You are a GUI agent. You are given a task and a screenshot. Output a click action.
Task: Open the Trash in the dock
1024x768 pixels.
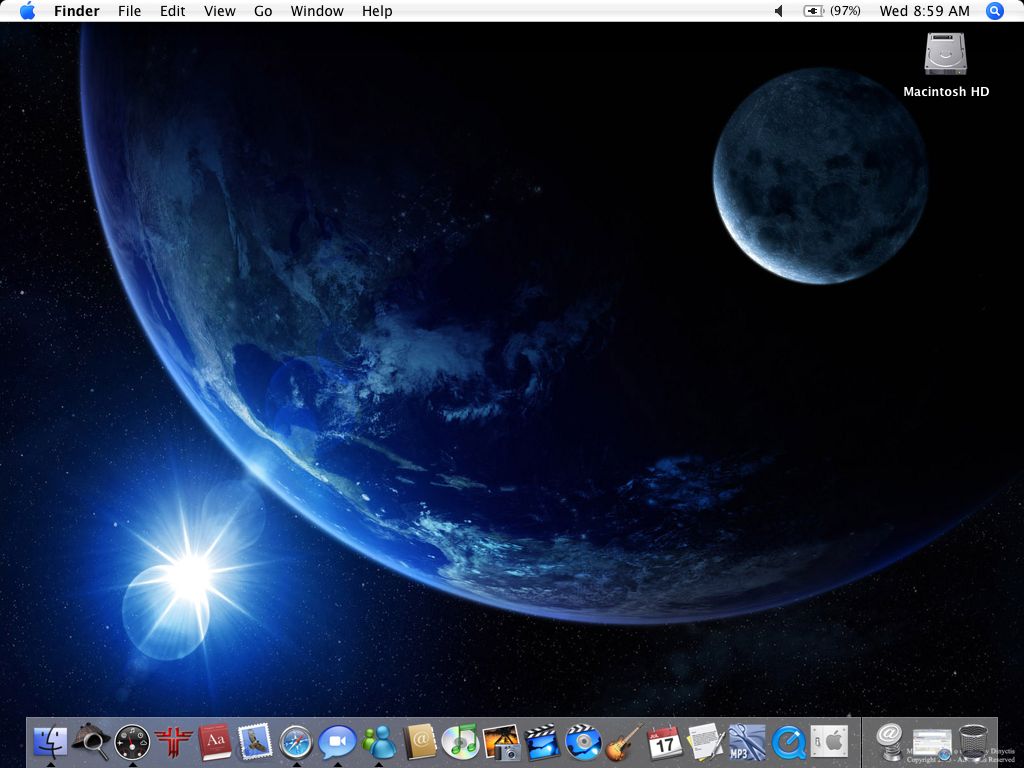pyautogui.click(x=973, y=742)
